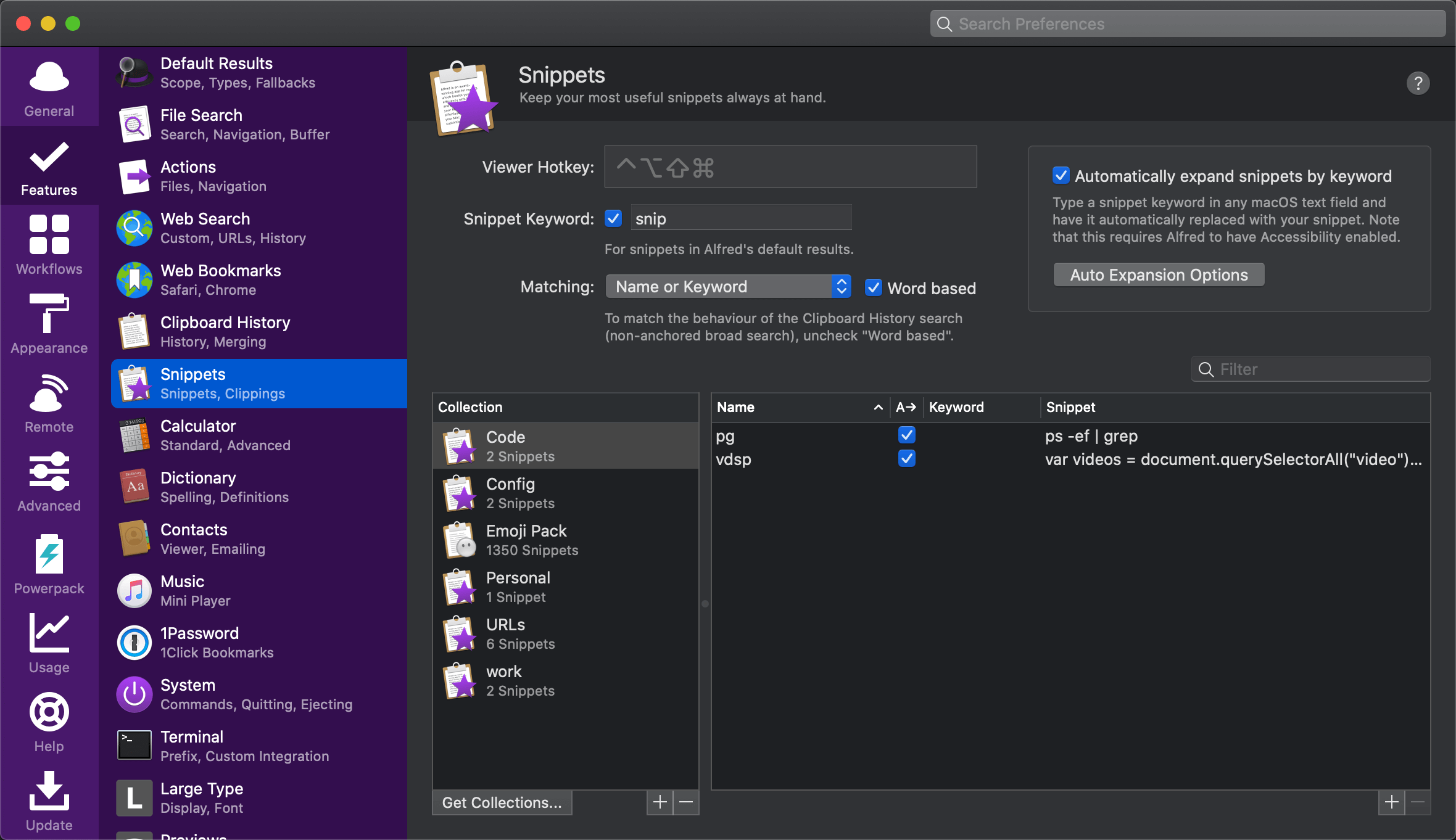1456x840 pixels.
Task: Click the Update download icon
Action: 49,791
